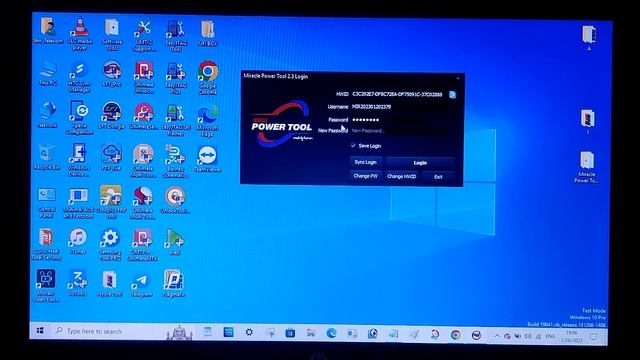
Task: Select the Minimal ADB and Fastboot icon
Action: coord(79,203)
